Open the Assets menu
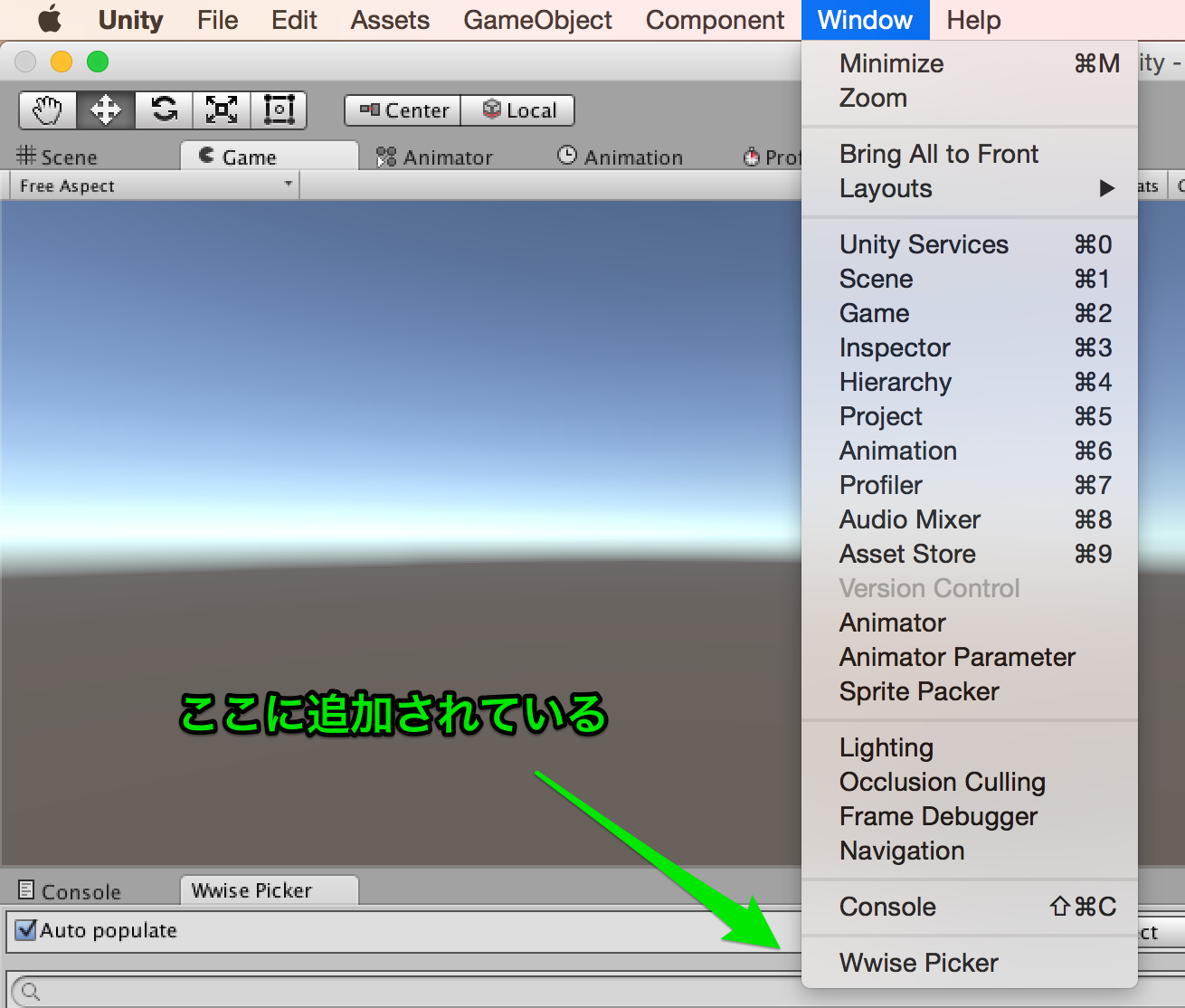This screenshot has height=1008, width=1185. (390, 20)
